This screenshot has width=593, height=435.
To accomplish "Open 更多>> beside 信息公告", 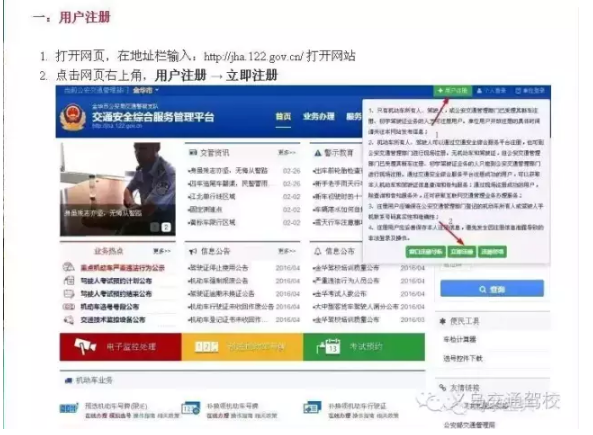I will coord(287,251).
